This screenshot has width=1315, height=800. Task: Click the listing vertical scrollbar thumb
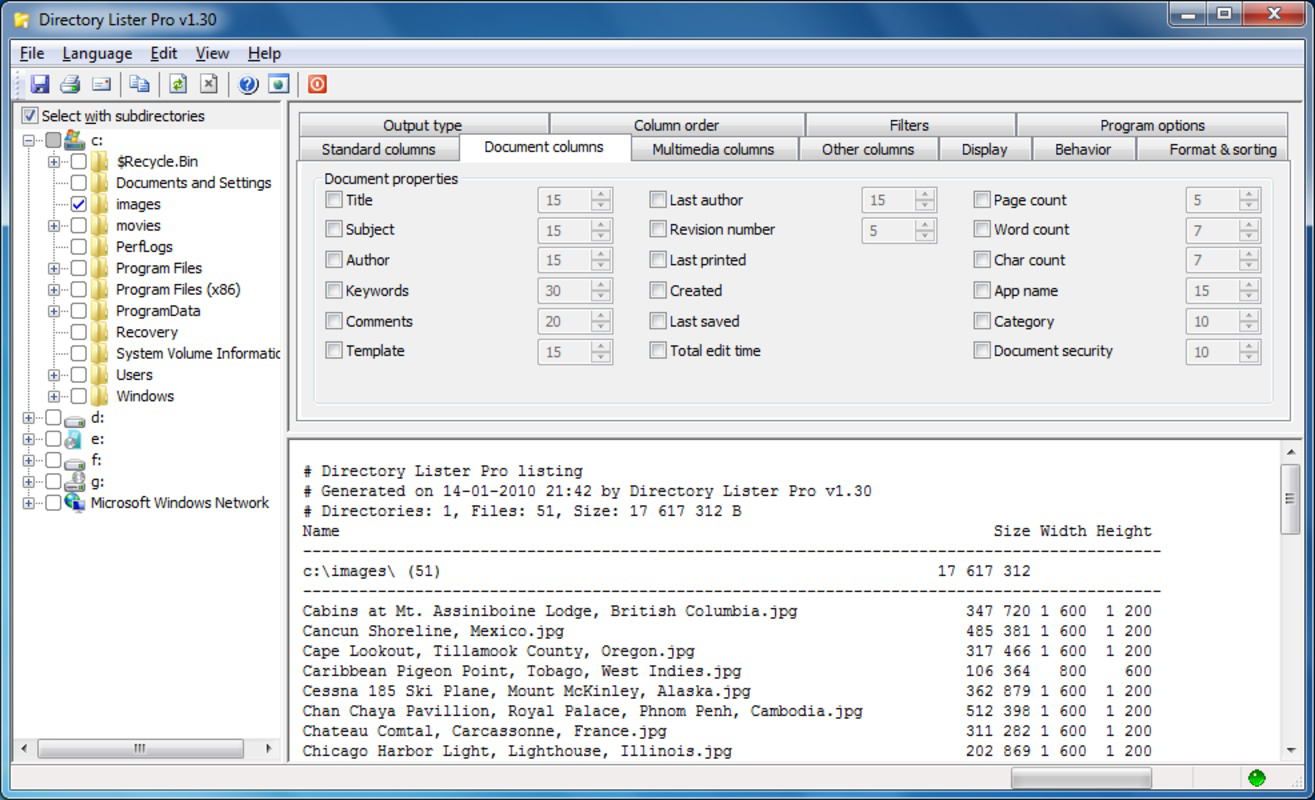click(1291, 498)
